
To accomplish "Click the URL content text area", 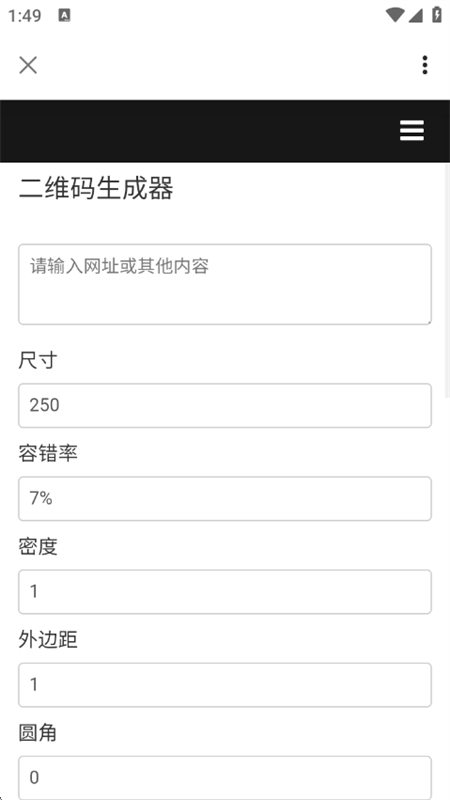I will 225,284.
